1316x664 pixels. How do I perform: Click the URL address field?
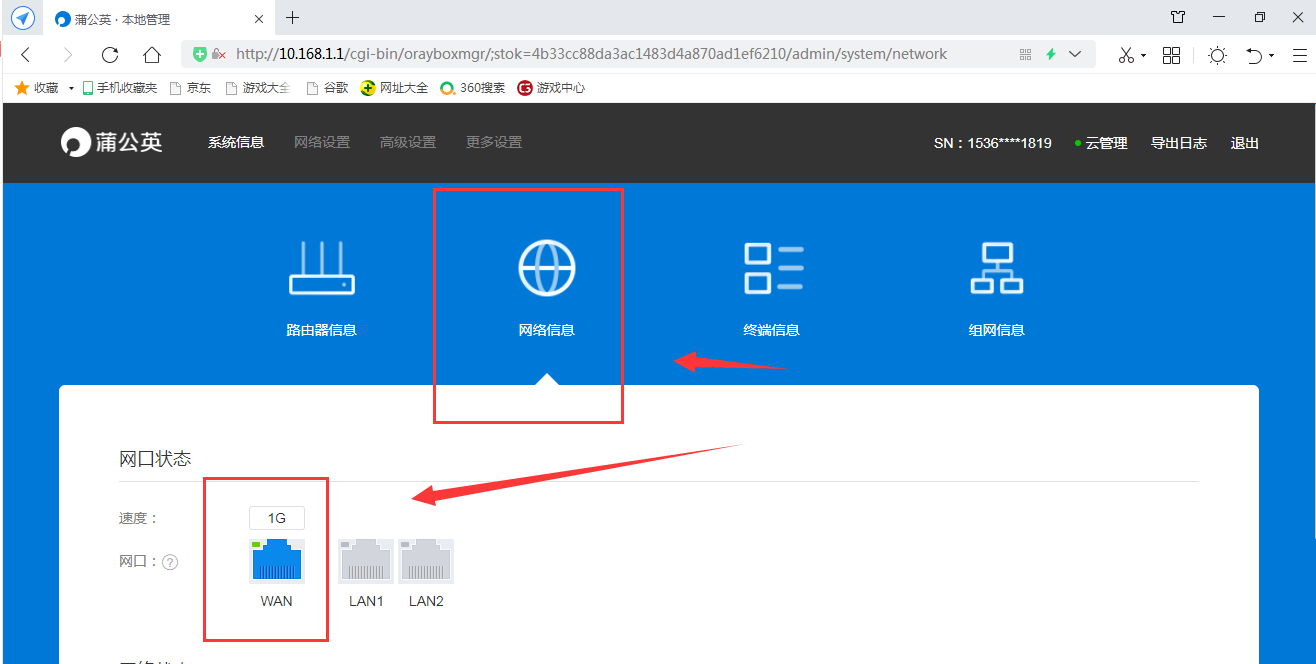tap(600, 54)
